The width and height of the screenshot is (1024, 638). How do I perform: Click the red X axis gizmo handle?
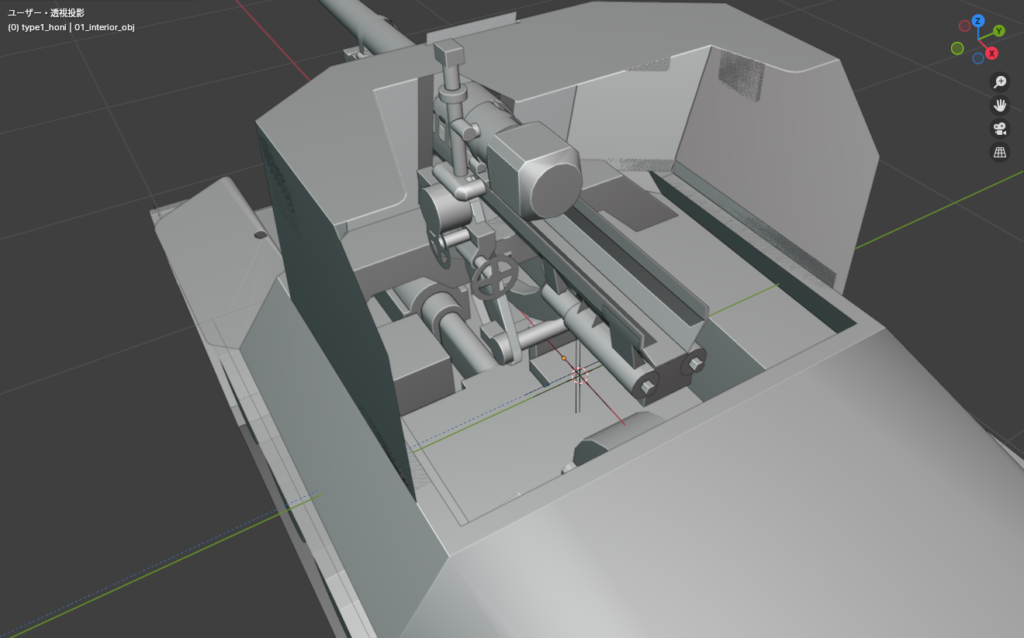991,53
